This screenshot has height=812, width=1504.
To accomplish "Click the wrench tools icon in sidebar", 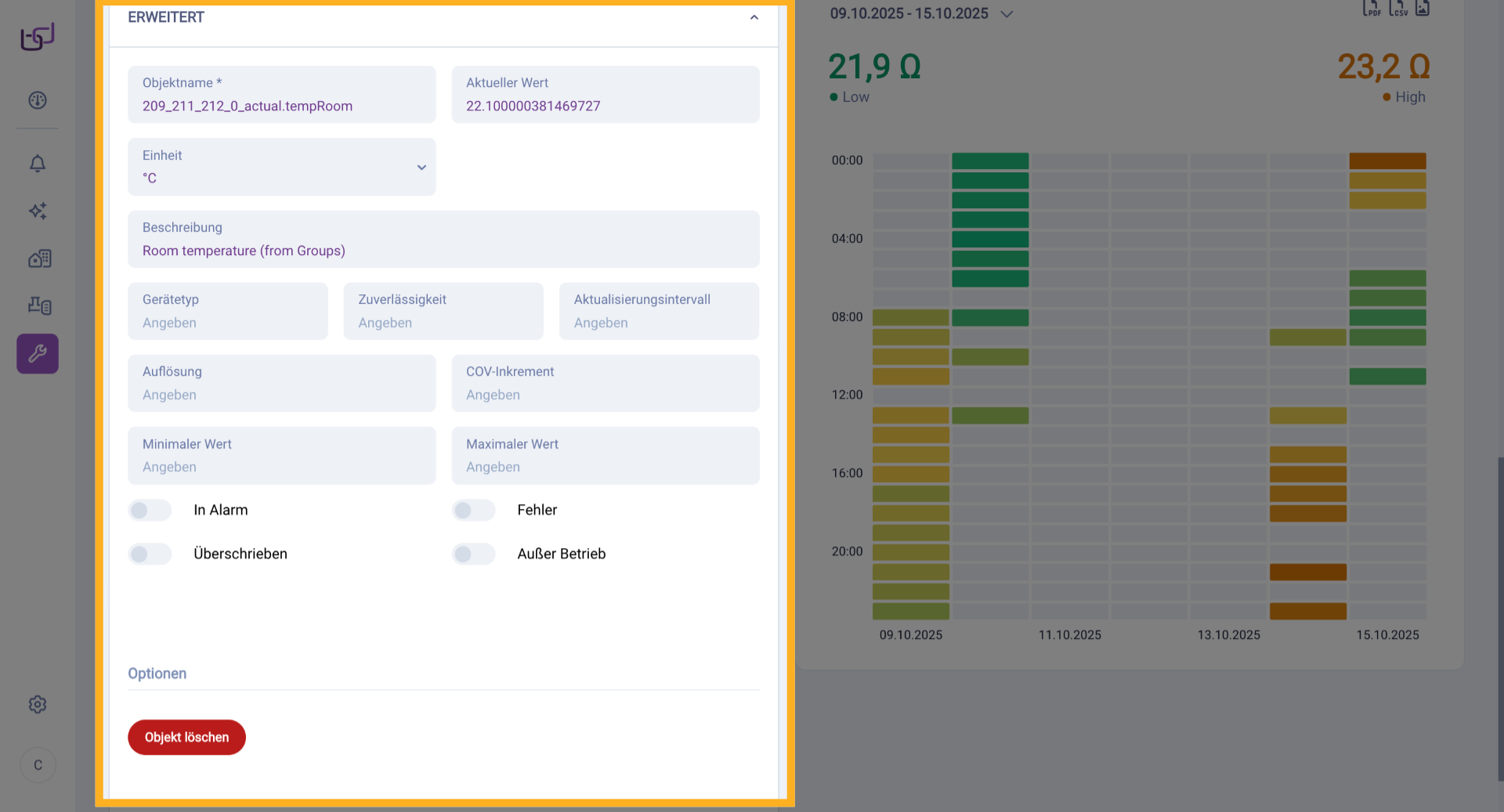I will point(38,354).
